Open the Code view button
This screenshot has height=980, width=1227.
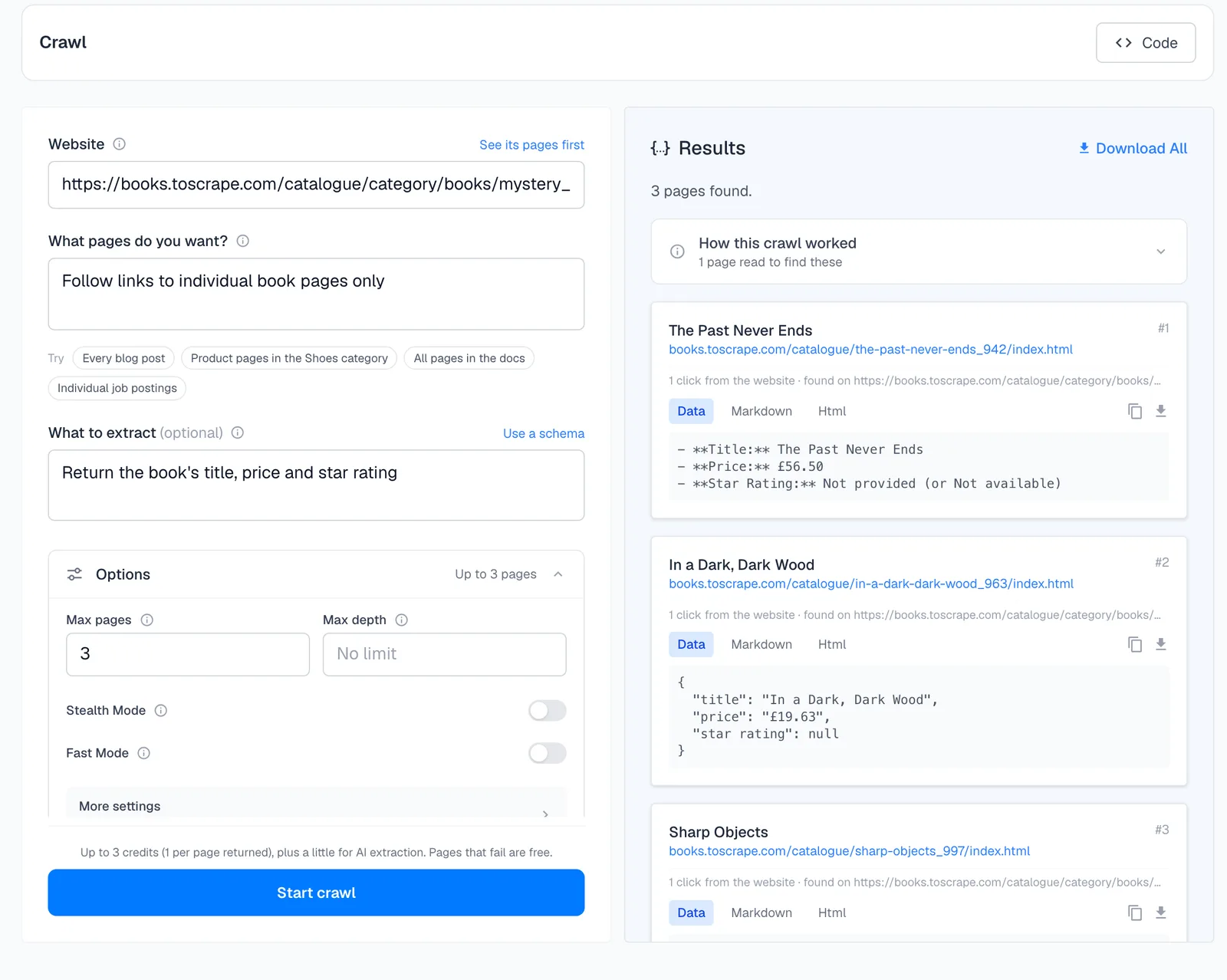(1146, 43)
